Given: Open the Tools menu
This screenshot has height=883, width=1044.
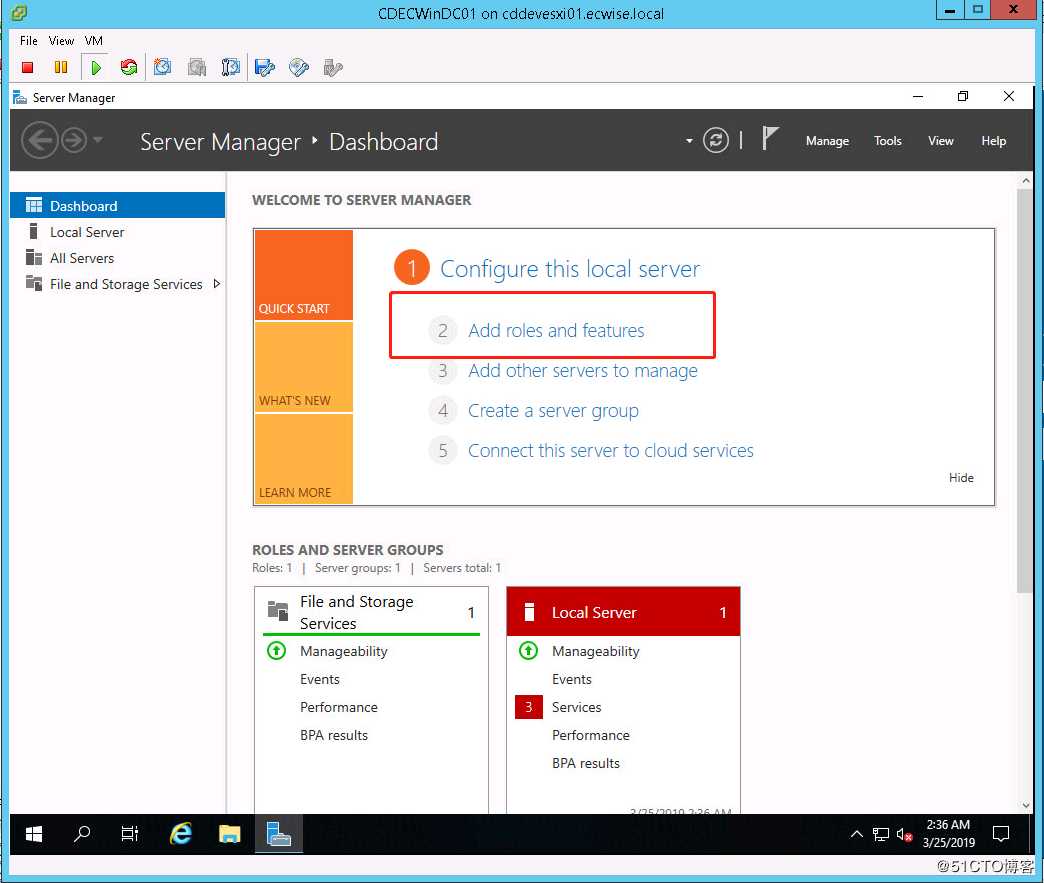Looking at the screenshot, I should [x=888, y=141].
